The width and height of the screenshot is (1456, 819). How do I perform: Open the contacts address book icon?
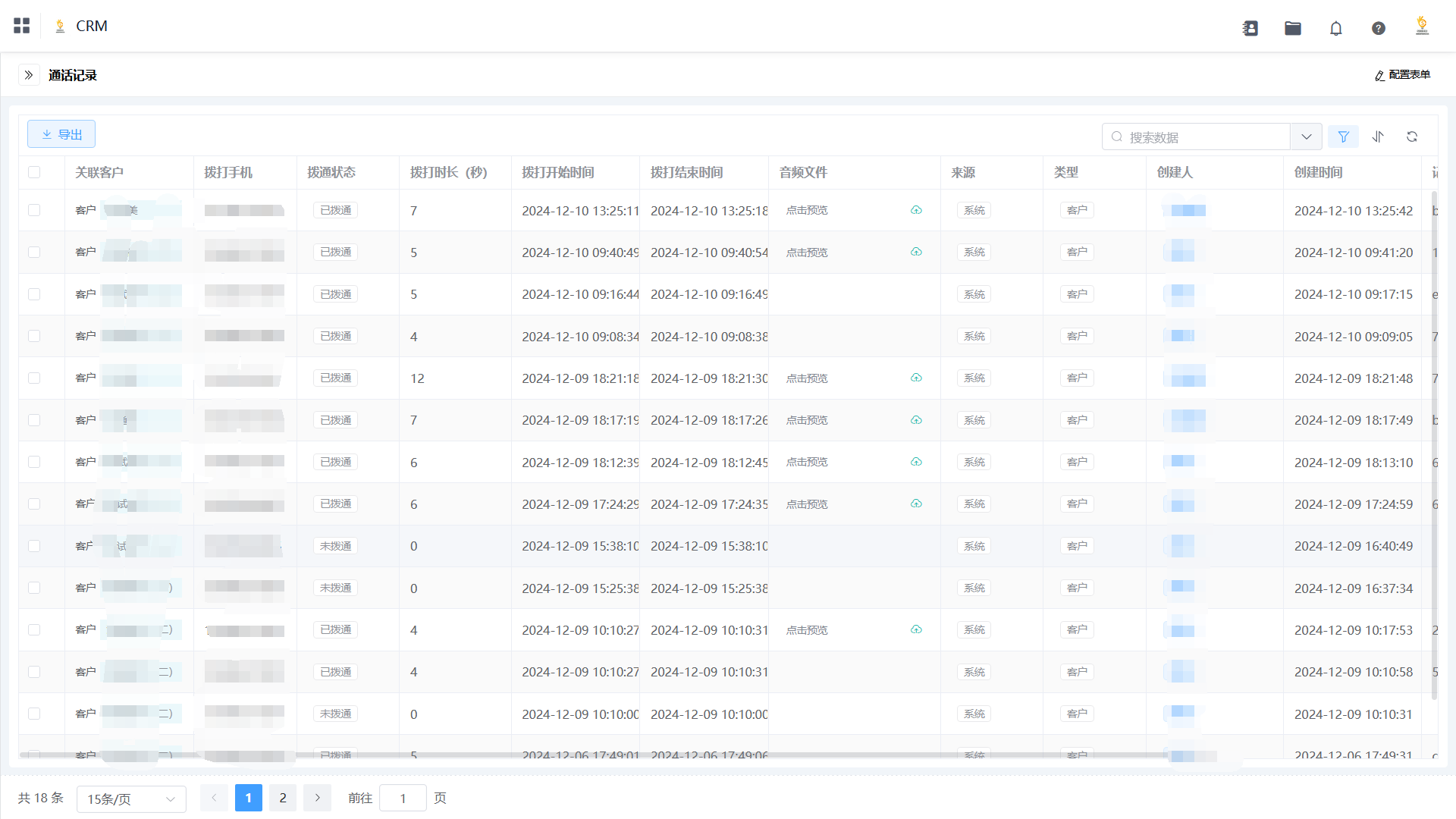pos(1250,28)
